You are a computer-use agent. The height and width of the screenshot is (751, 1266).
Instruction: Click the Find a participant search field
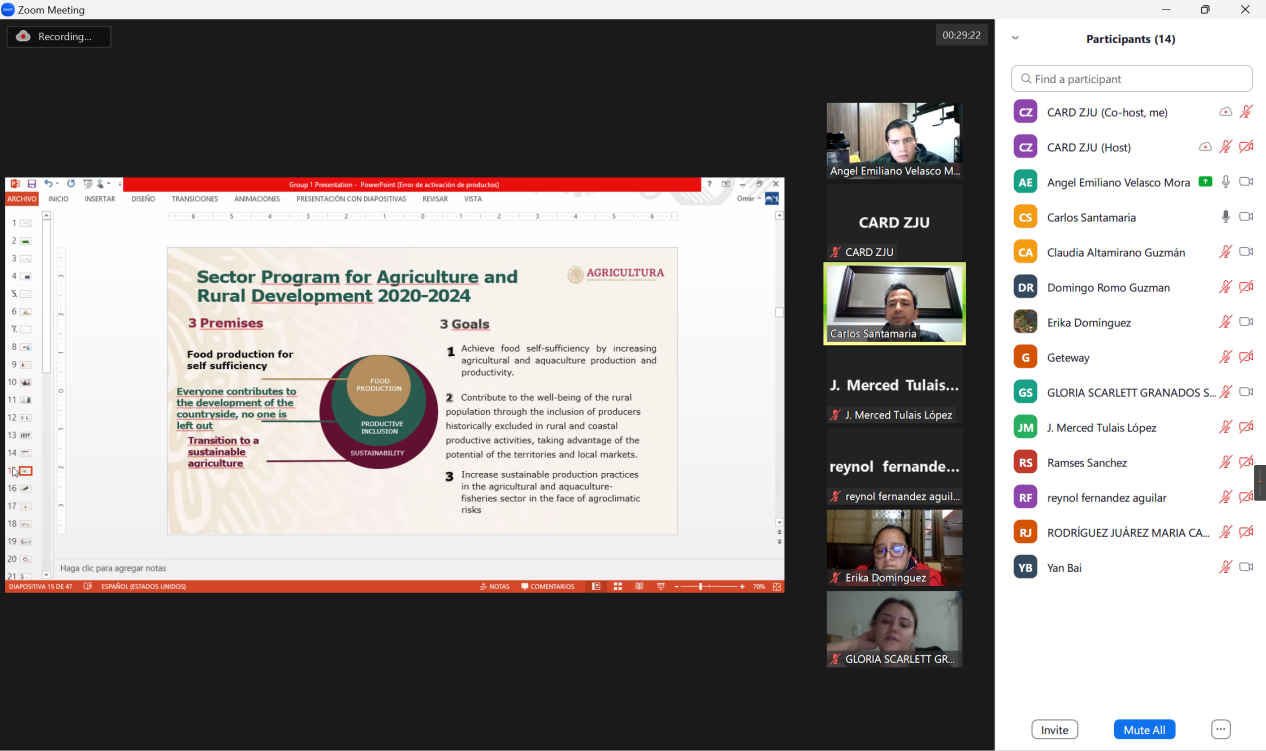1131,79
